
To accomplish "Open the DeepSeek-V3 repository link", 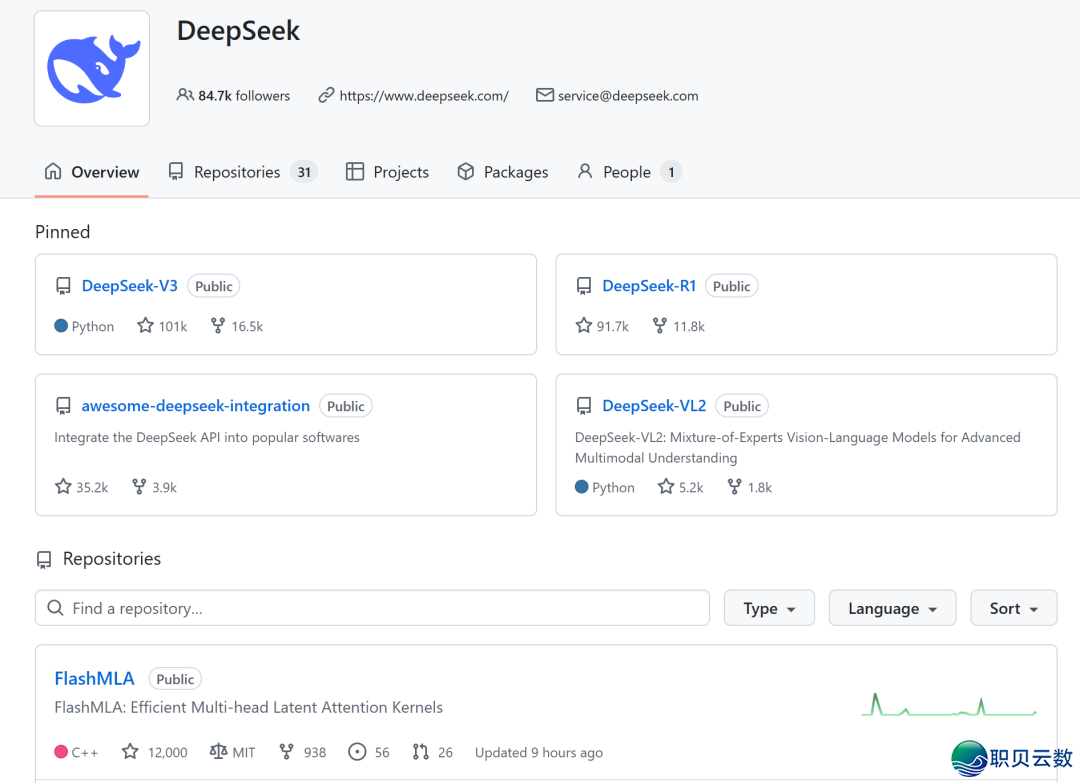I will click(x=130, y=286).
